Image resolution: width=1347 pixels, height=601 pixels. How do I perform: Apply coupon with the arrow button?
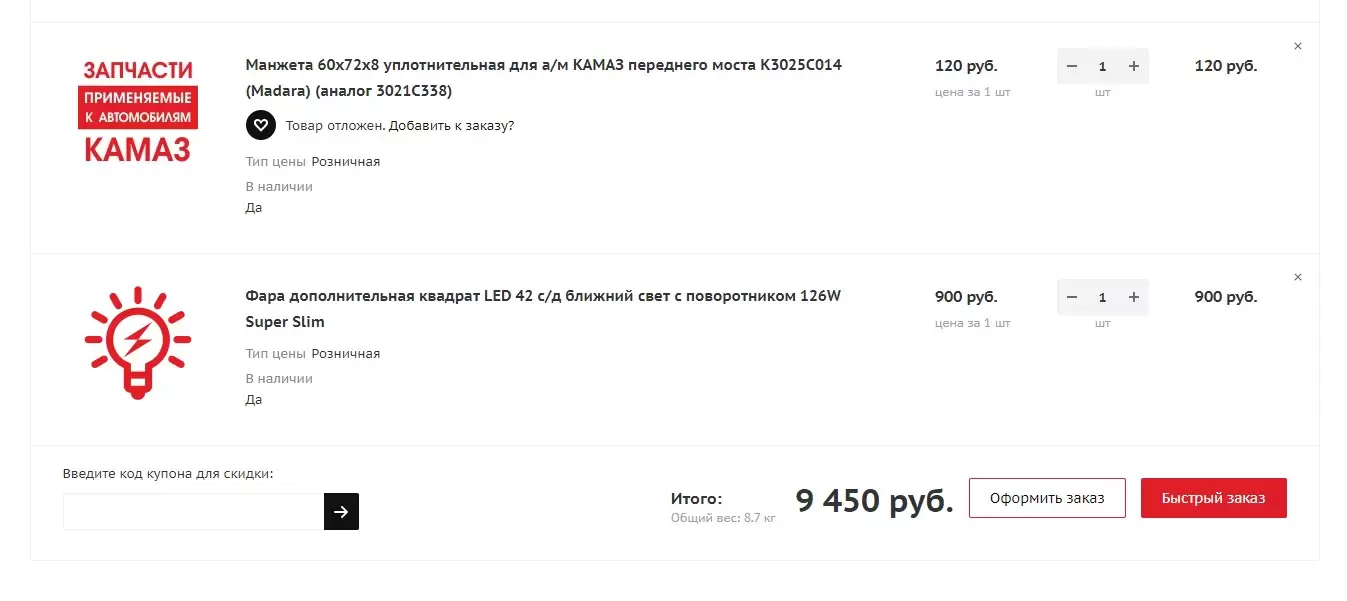click(x=341, y=511)
